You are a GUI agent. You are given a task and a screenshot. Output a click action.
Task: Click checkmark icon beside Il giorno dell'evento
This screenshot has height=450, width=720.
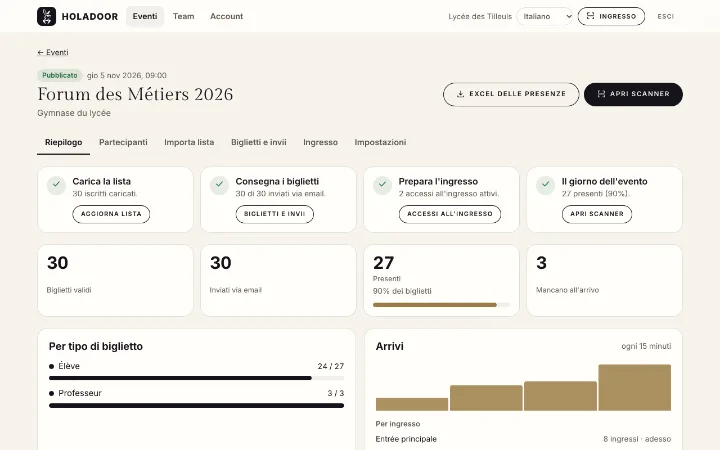click(545, 185)
